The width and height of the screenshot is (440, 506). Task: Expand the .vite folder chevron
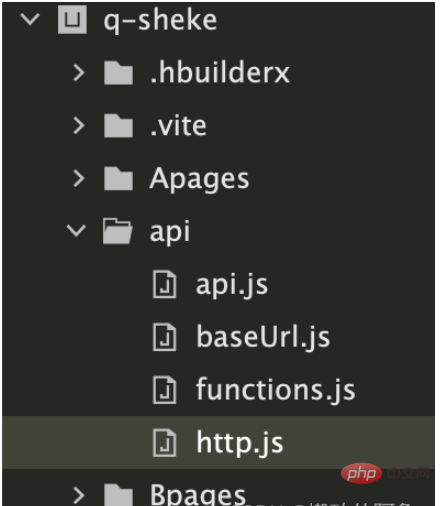(79, 125)
